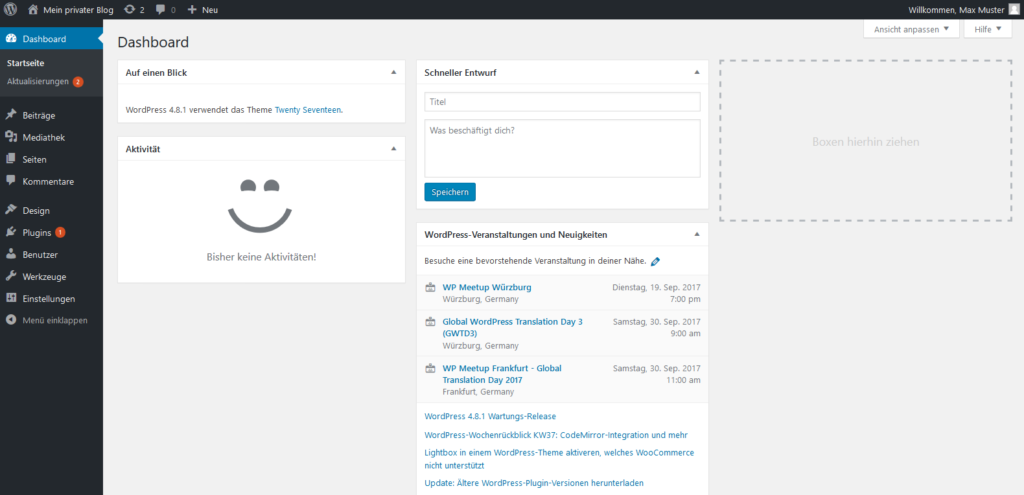Open Willkommen, Max Muster account menu
The height and width of the screenshot is (495, 1024).
pyautogui.click(x=963, y=10)
